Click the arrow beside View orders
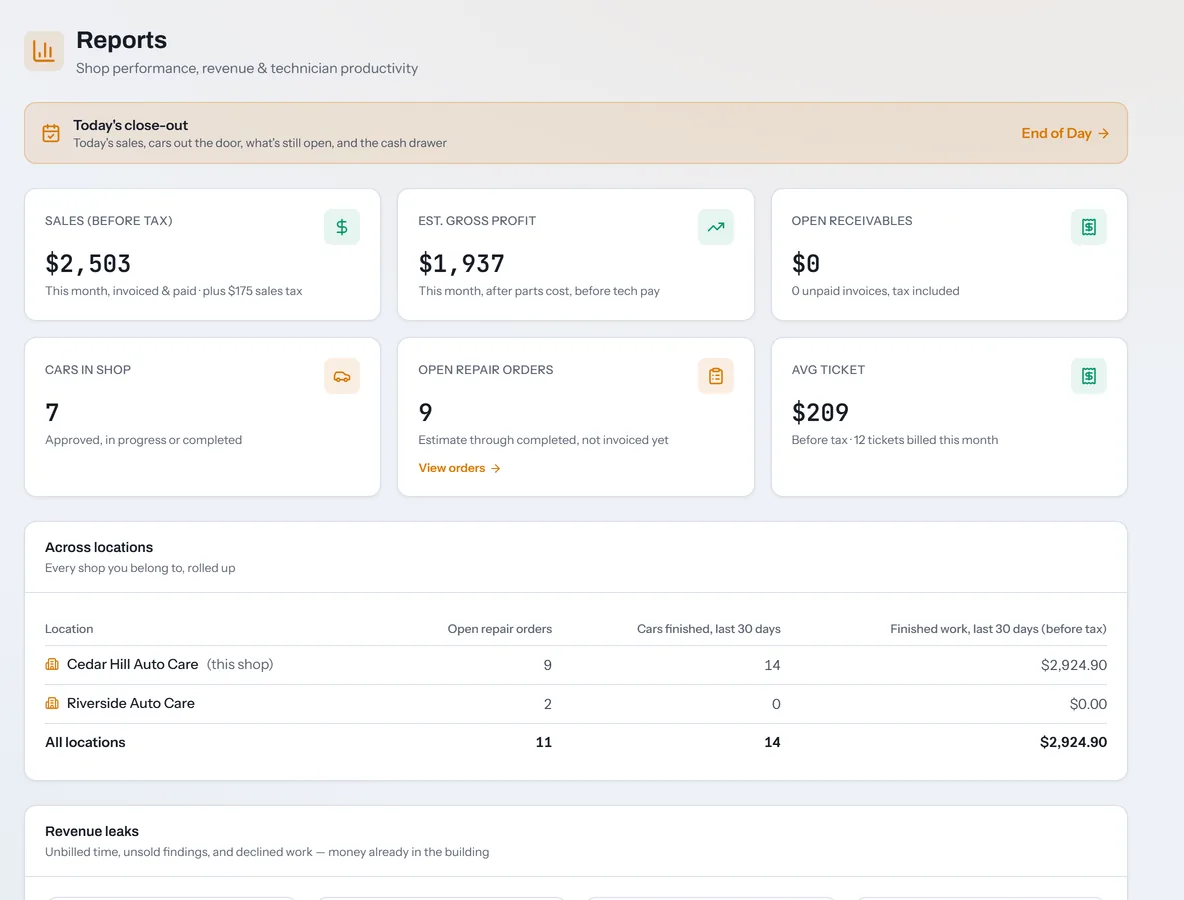The height and width of the screenshot is (900, 1184). 495,468
